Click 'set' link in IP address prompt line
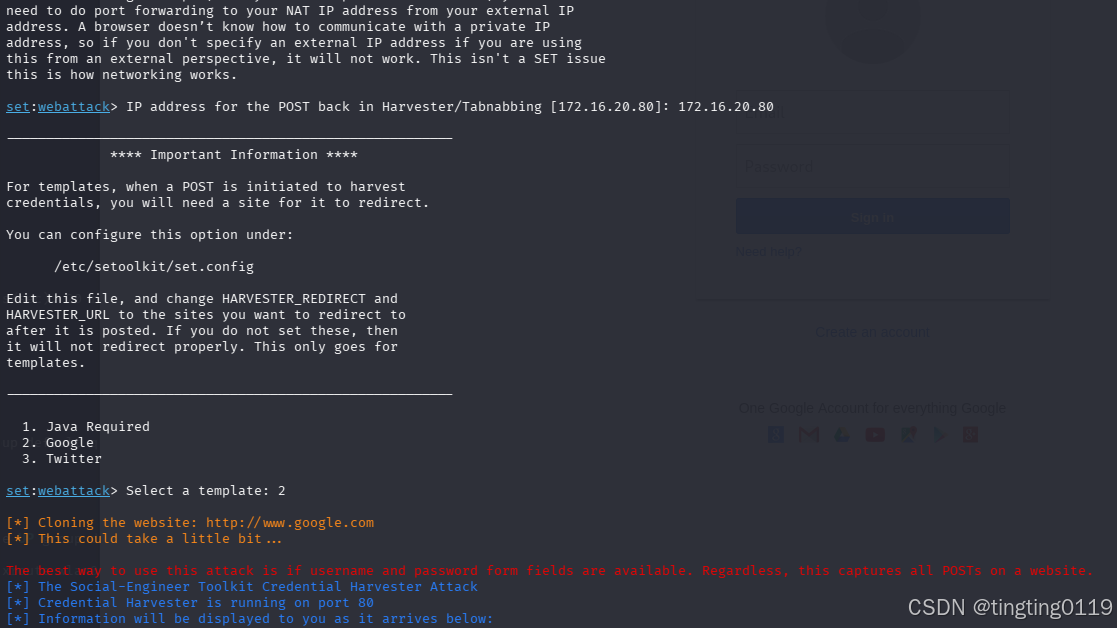Screen dimensions: 1117x628 pos(18,107)
